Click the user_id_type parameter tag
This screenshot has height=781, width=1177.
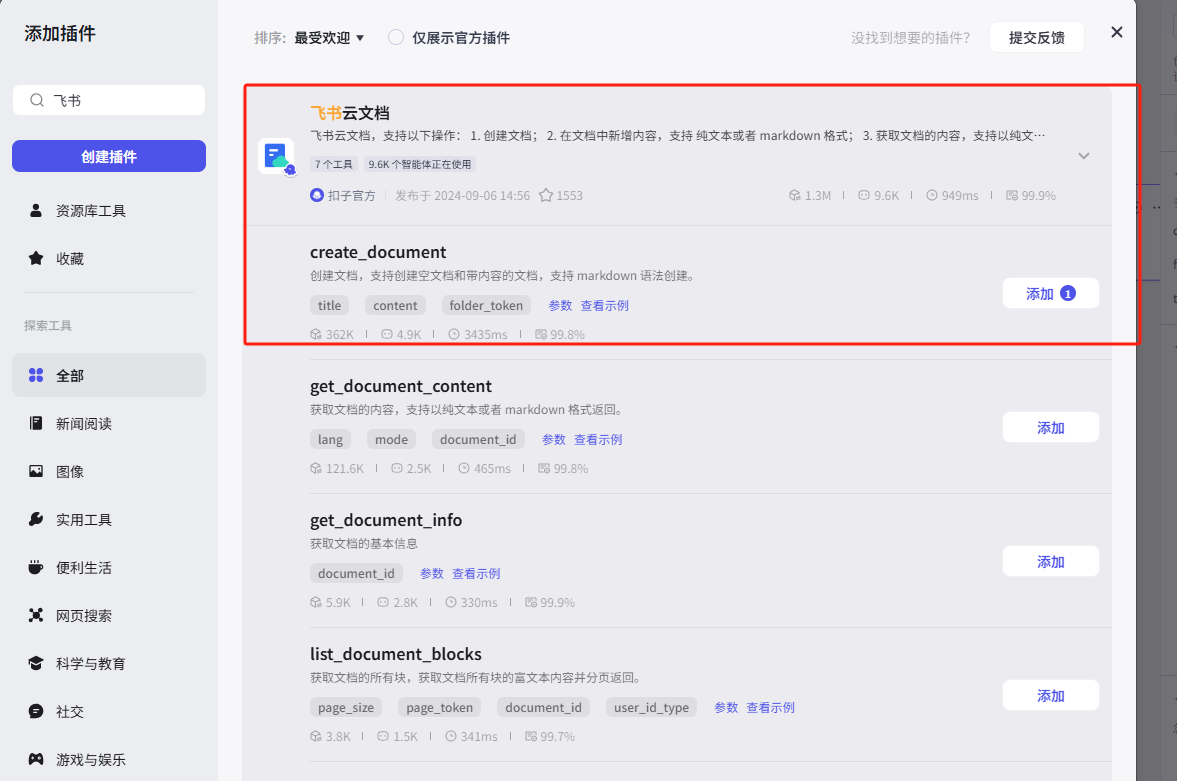click(652, 707)
